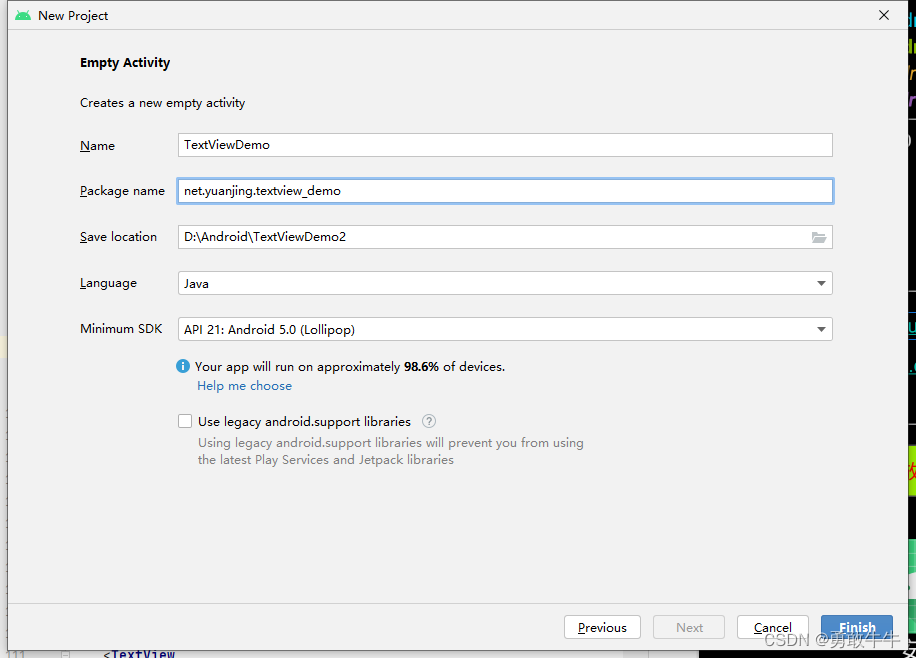This screenshot has width=916, height=658.
Task: Click the Save location label
Action: [118, 237]
